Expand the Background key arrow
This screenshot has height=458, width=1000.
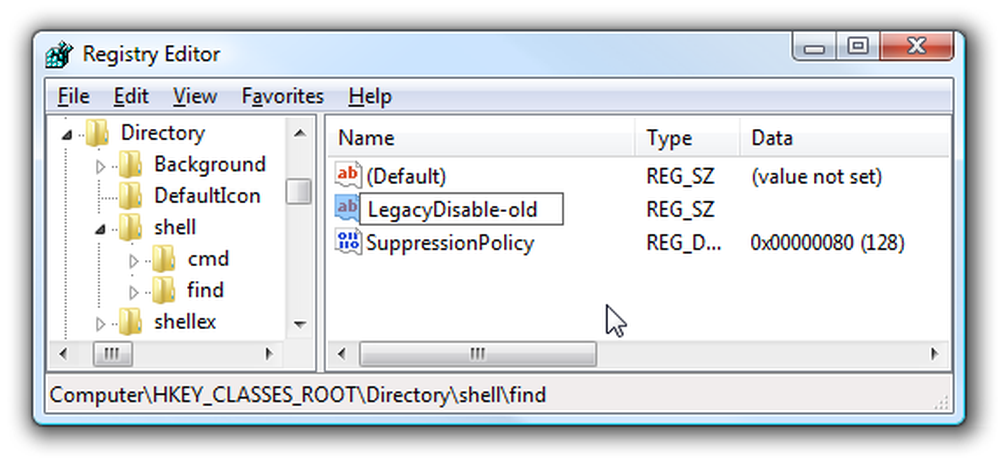100,166
